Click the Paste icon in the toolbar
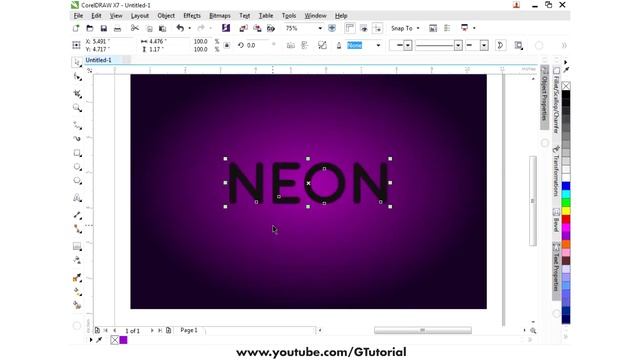Screen dimensions: 640x360 [162, 29]
